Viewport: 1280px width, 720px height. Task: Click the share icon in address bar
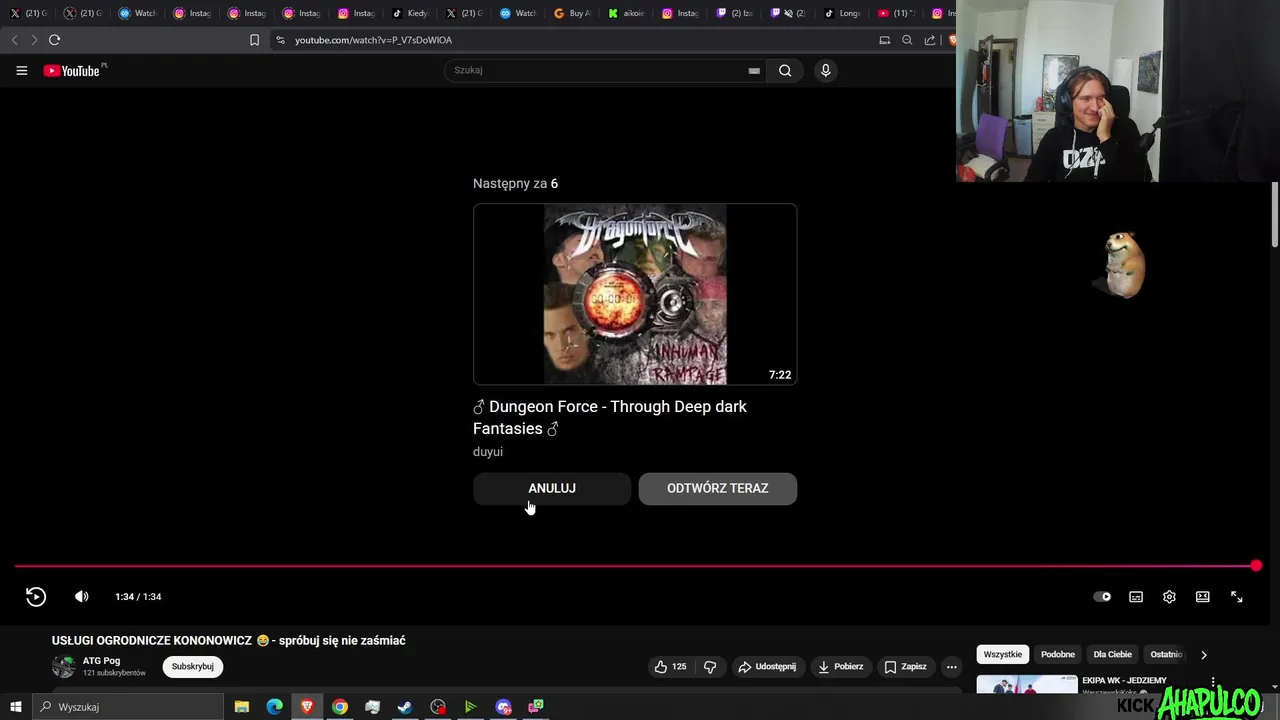pyautogui.click(x=930, y=40)
